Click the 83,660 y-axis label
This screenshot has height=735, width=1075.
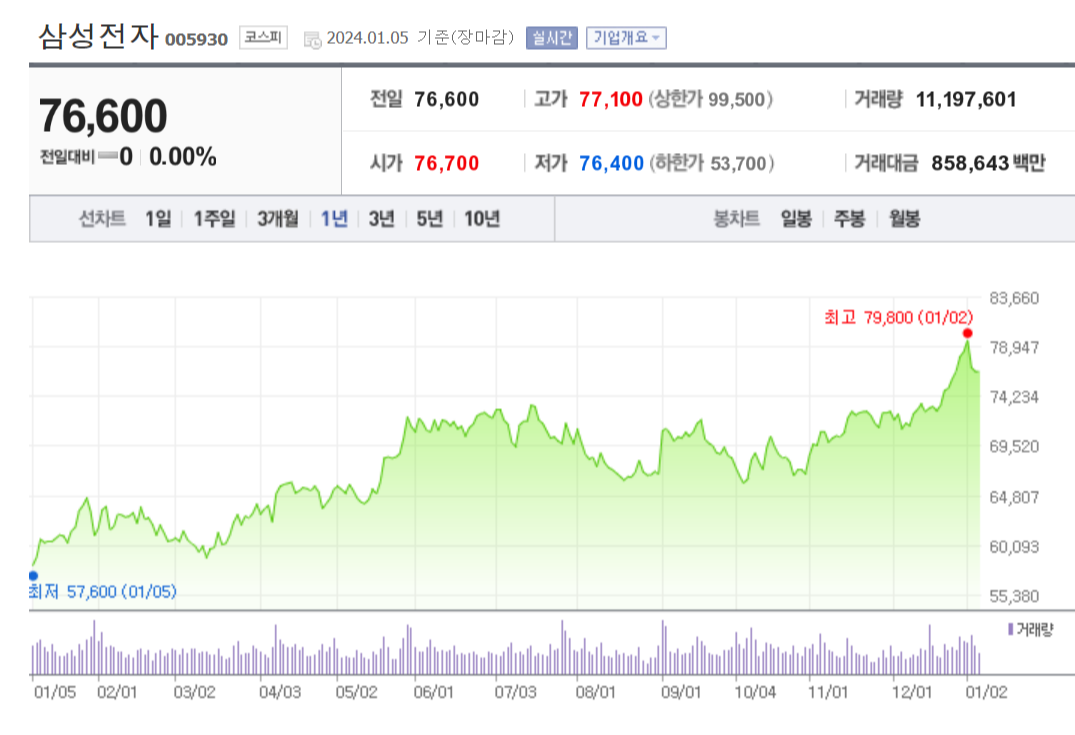click(x=1014, y=298)
